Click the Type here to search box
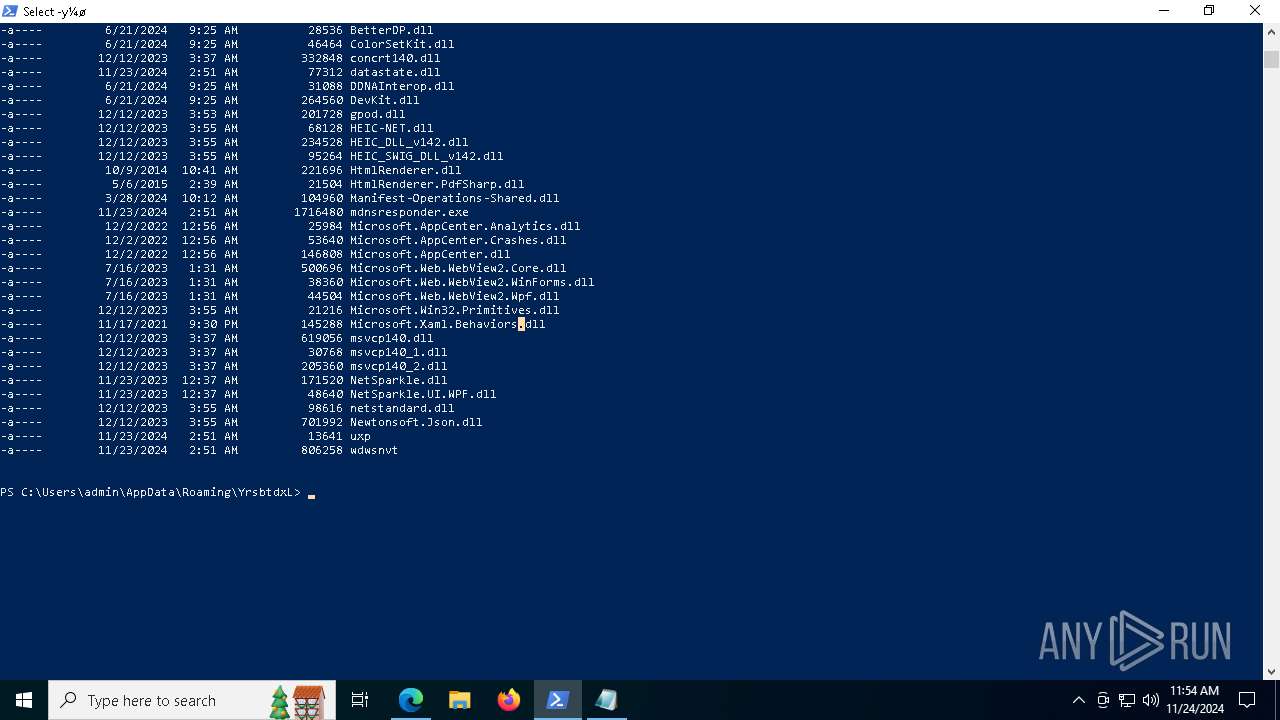Viewport: 1280px width, 720px height. (x=192, y=700)
